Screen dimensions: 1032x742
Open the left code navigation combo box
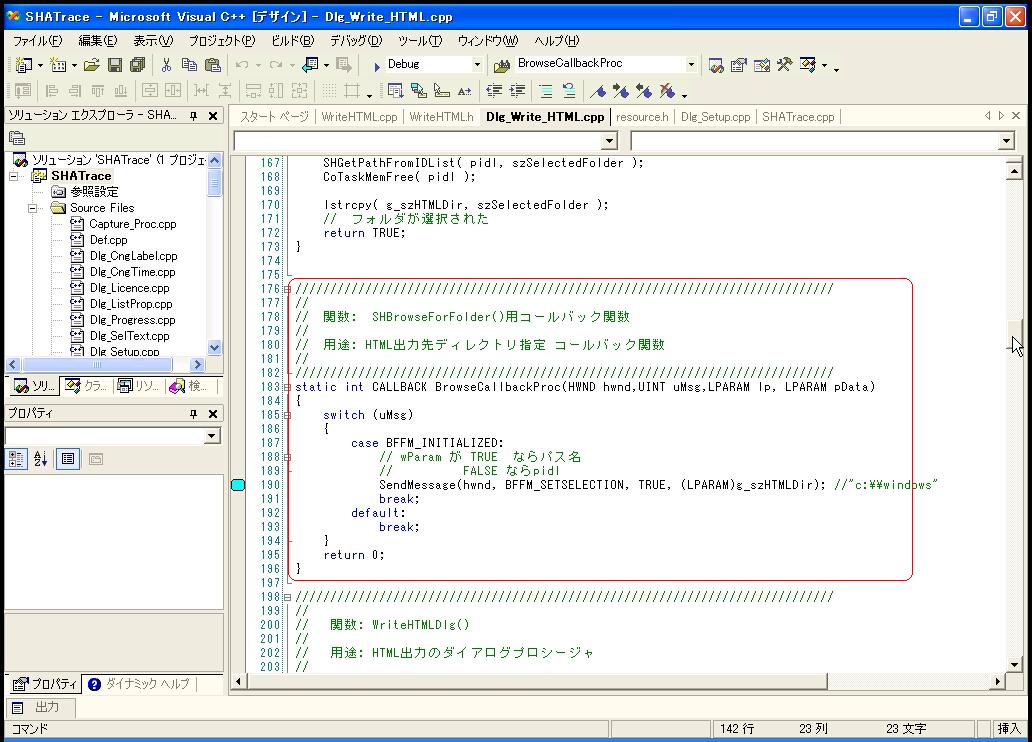click(609, 141)
